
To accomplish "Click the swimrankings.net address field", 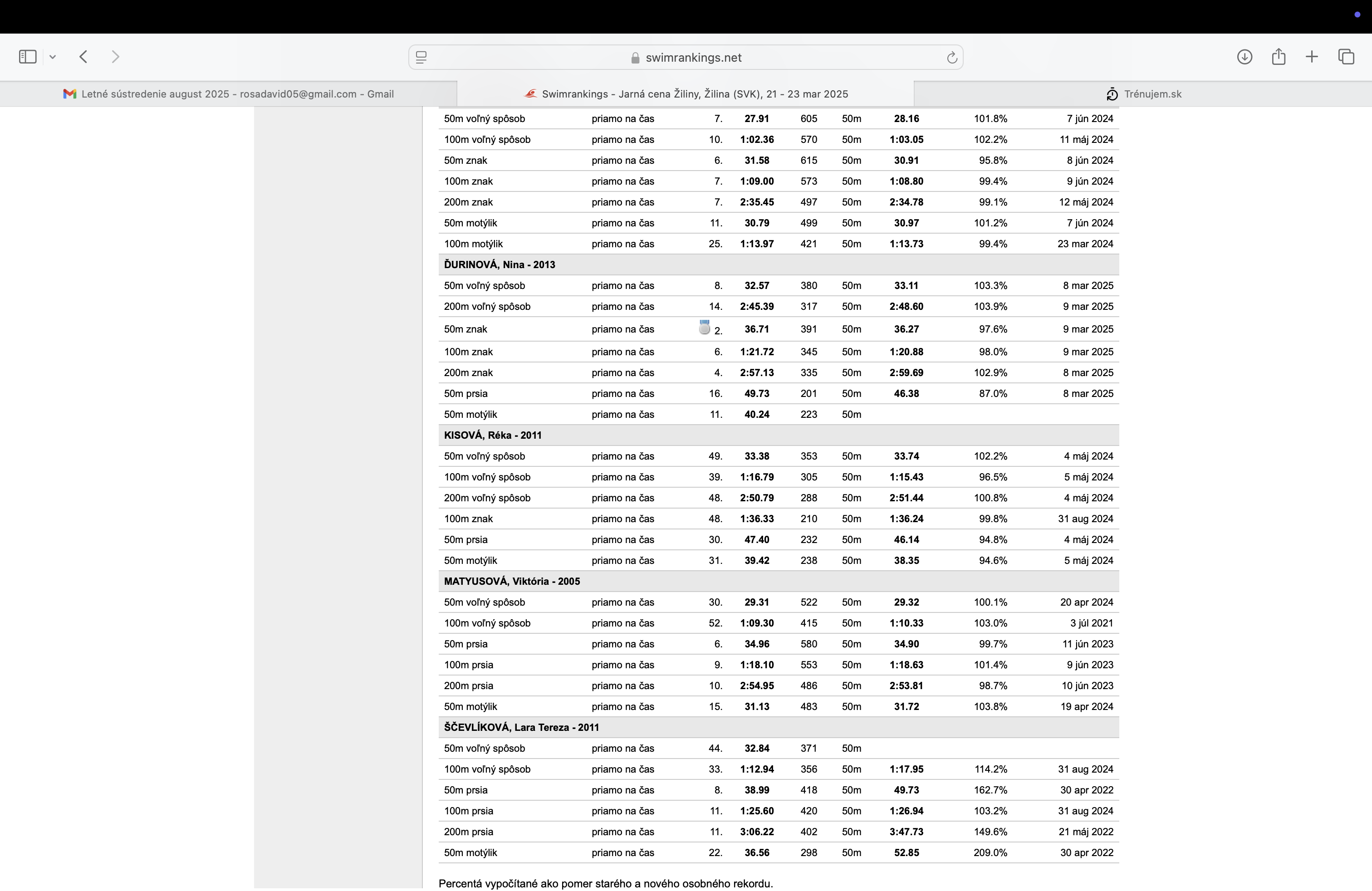I will point(693,58).
